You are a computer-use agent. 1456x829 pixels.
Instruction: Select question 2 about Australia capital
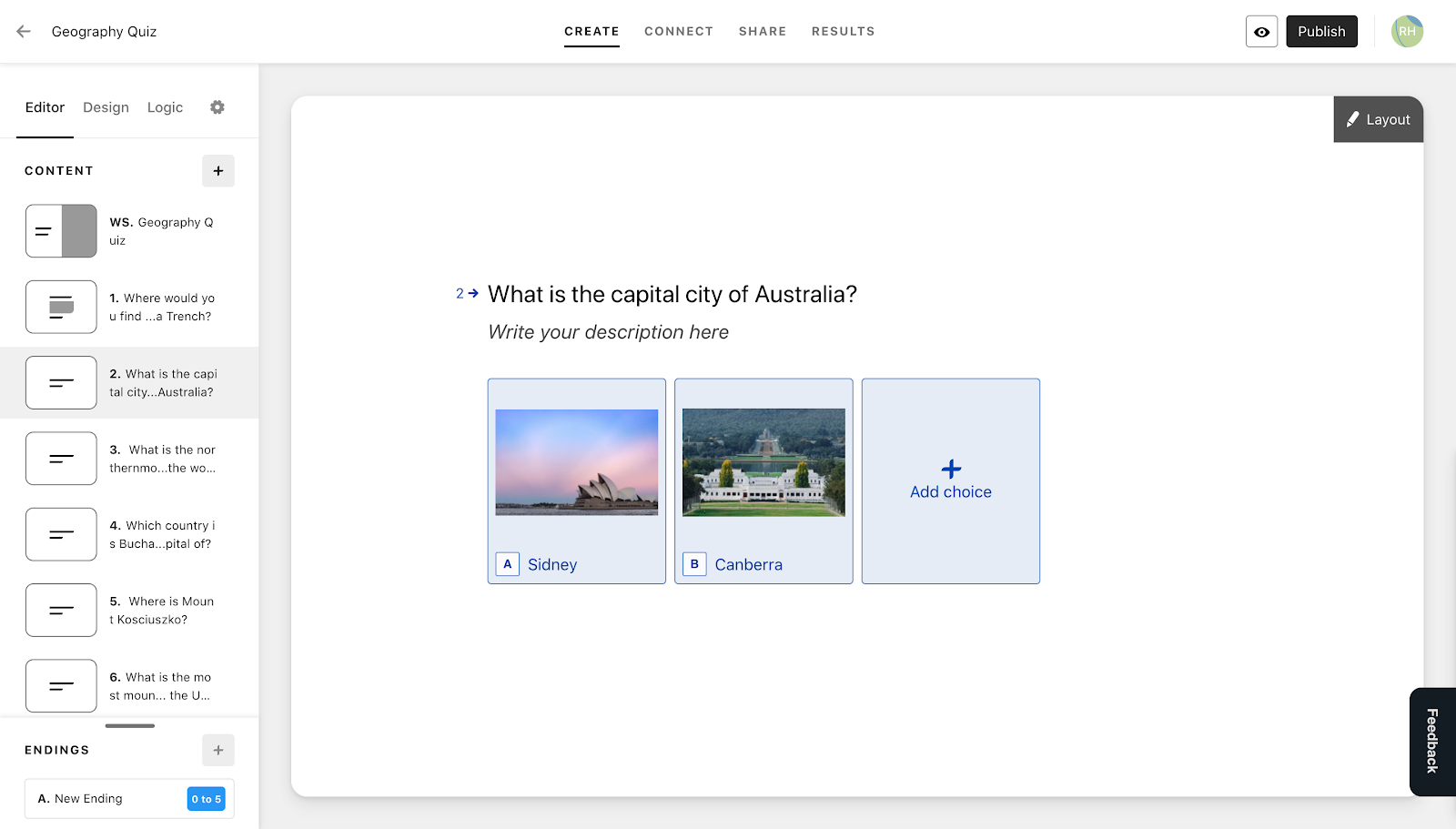129,383
